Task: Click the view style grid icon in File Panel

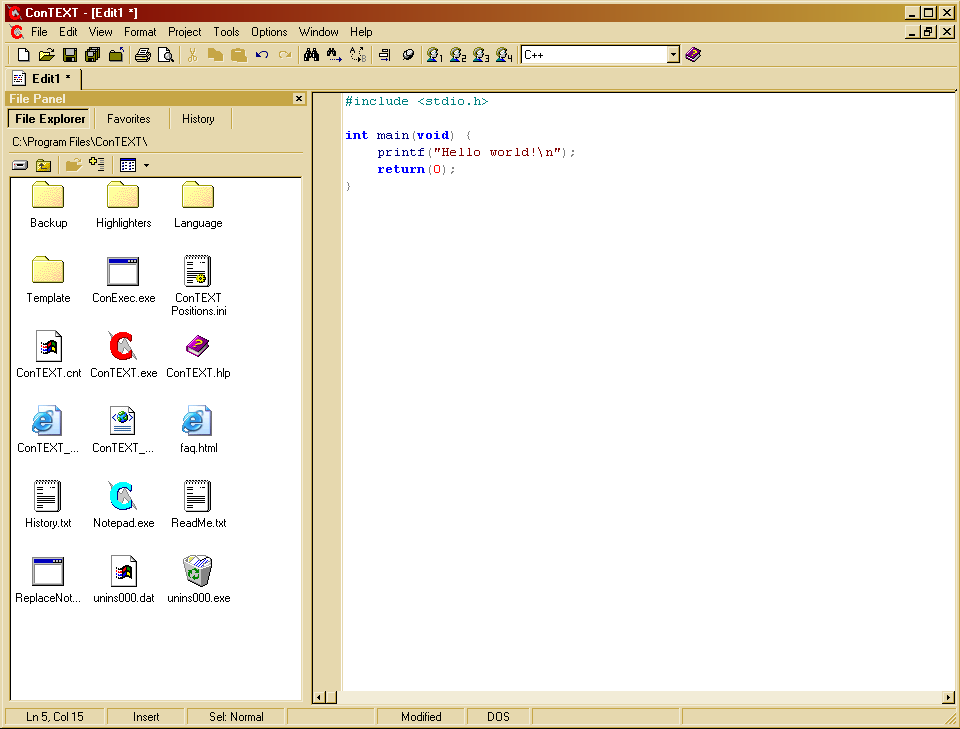Action: pyautogui.click(x=128, y=165)
